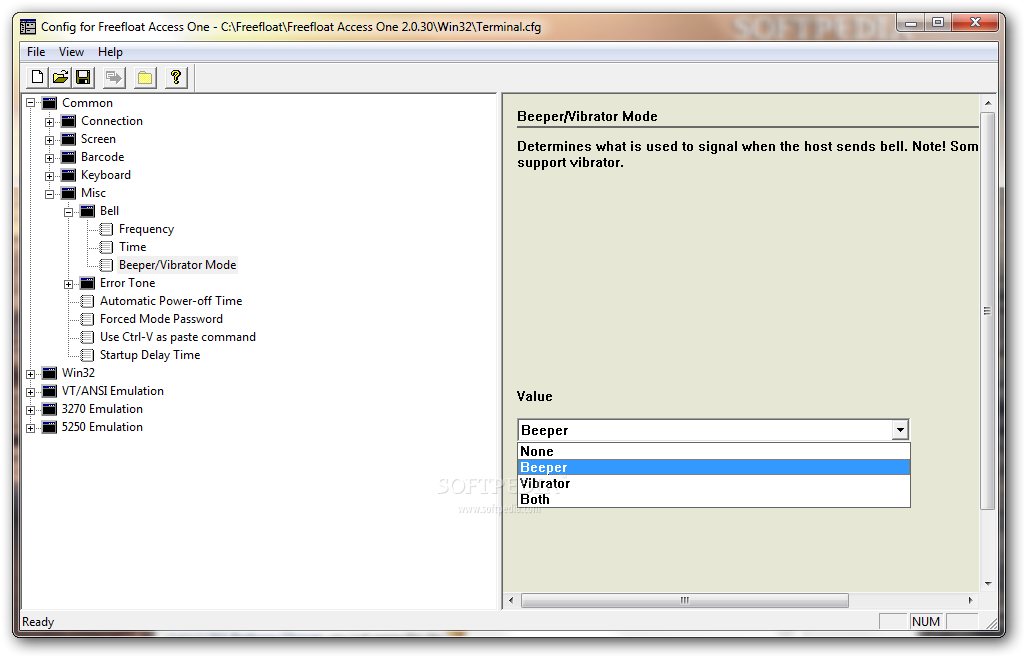This screenshot has width=1026, height=658.
Task: Click the scroll left arrow
Action: coord(511,600)
